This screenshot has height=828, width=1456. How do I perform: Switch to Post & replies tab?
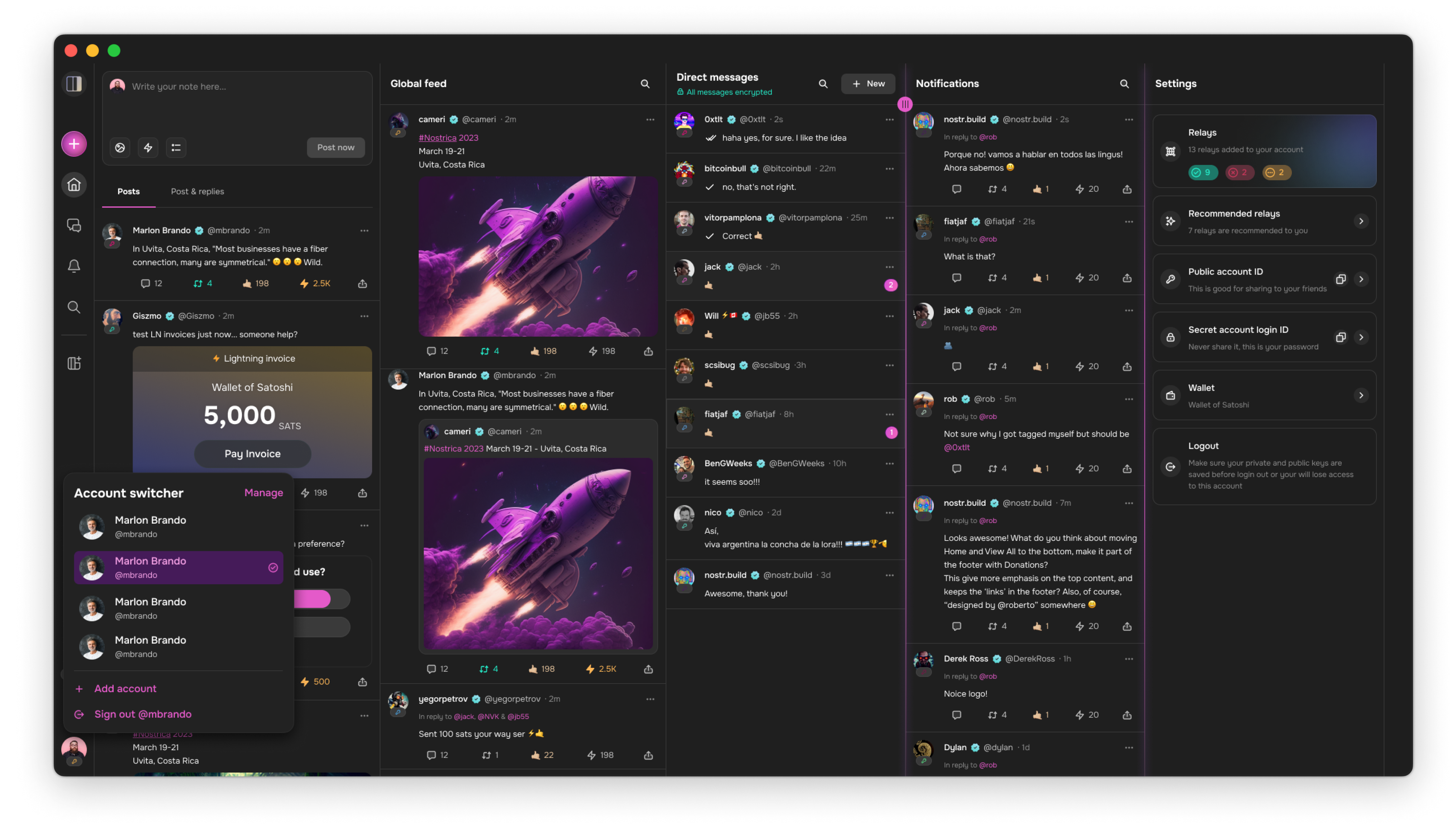[x=197, y=191]
